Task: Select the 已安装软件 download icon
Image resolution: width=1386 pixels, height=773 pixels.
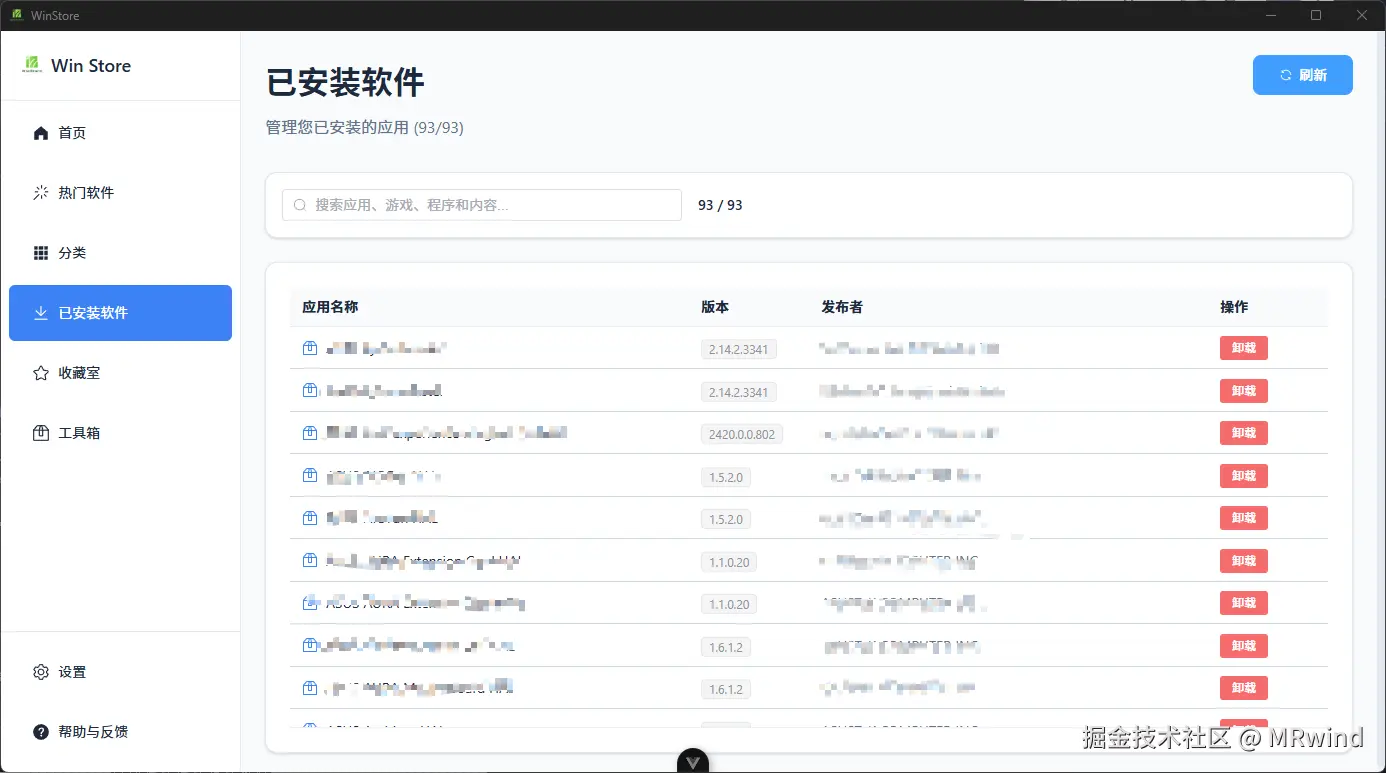Action: [40, 312]
